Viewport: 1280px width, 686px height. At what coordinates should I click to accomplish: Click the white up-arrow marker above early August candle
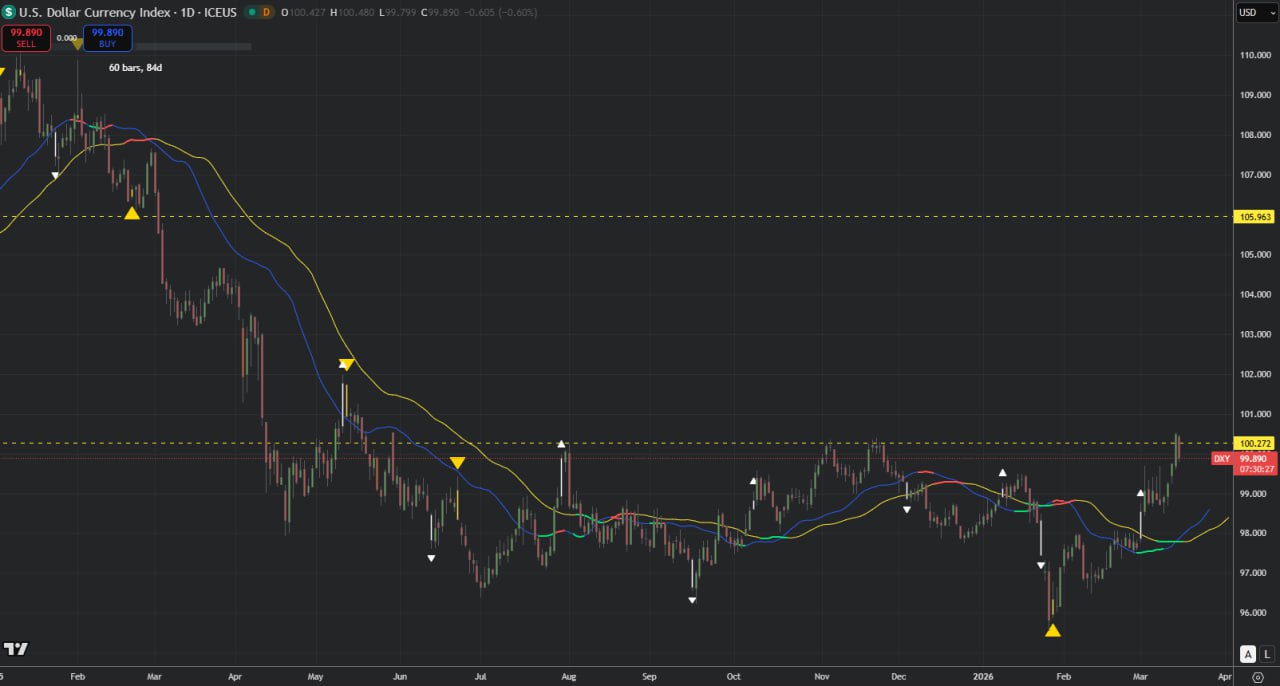point(562,443)
